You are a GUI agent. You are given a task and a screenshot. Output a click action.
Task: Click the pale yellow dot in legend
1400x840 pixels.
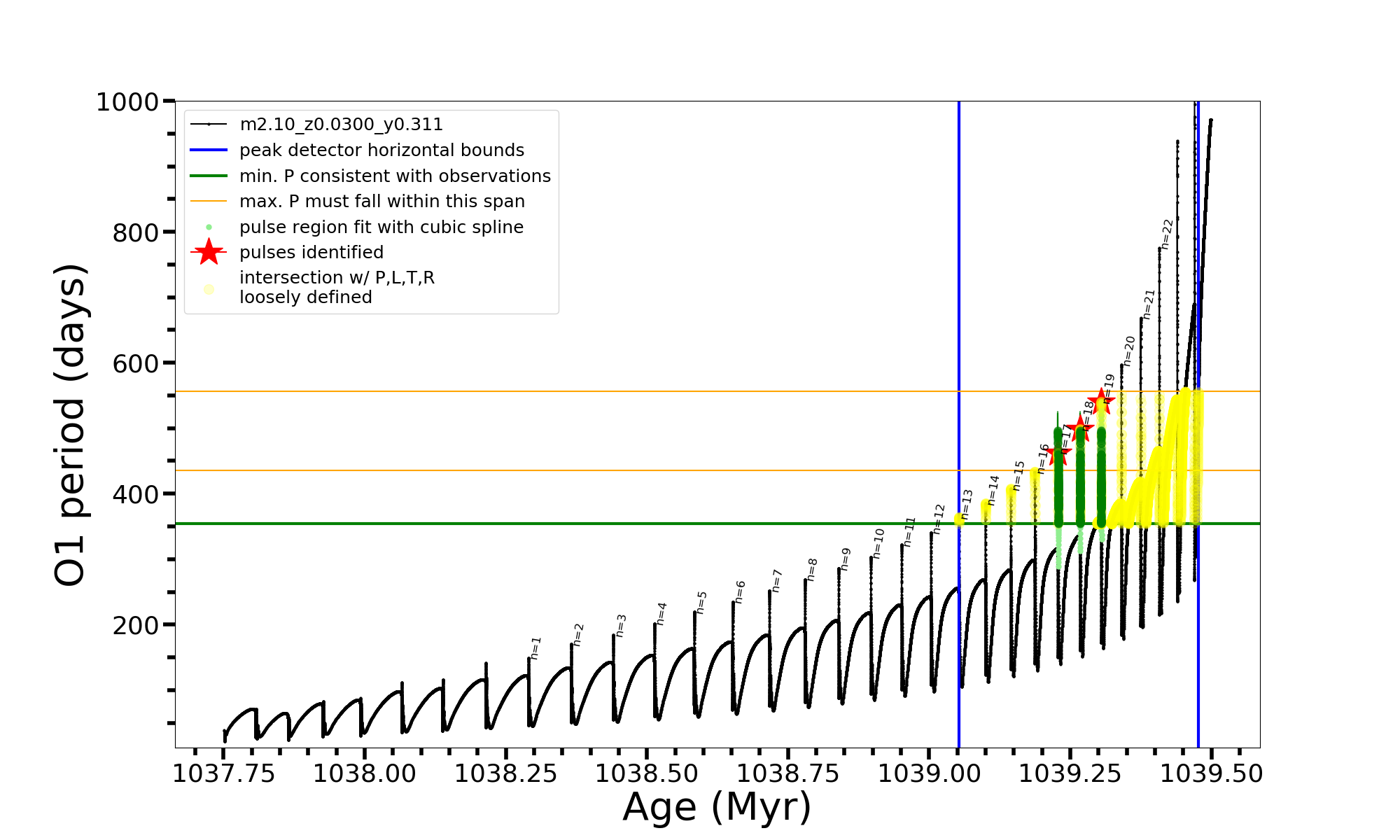click(x=209, y=288)
